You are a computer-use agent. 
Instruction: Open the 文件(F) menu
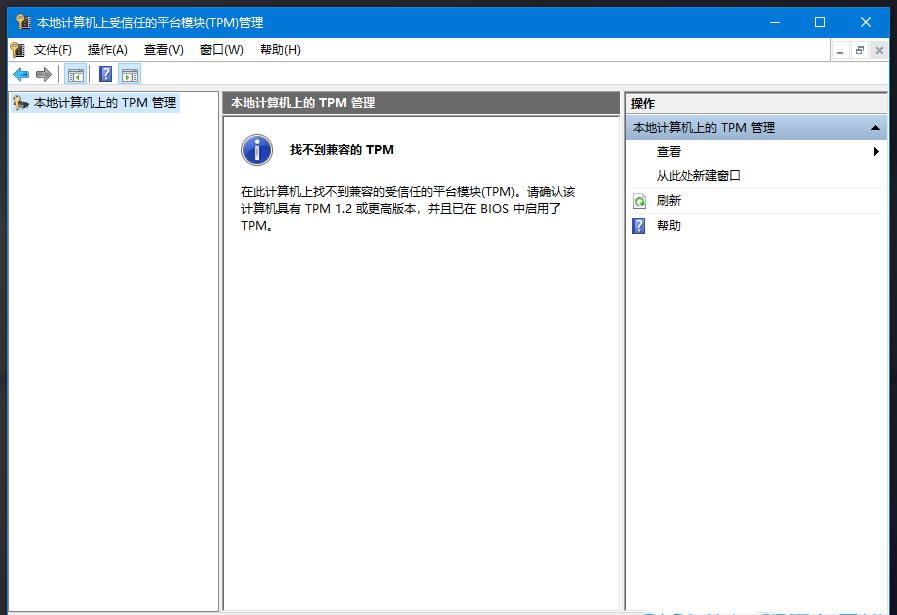tap(52, 49)
